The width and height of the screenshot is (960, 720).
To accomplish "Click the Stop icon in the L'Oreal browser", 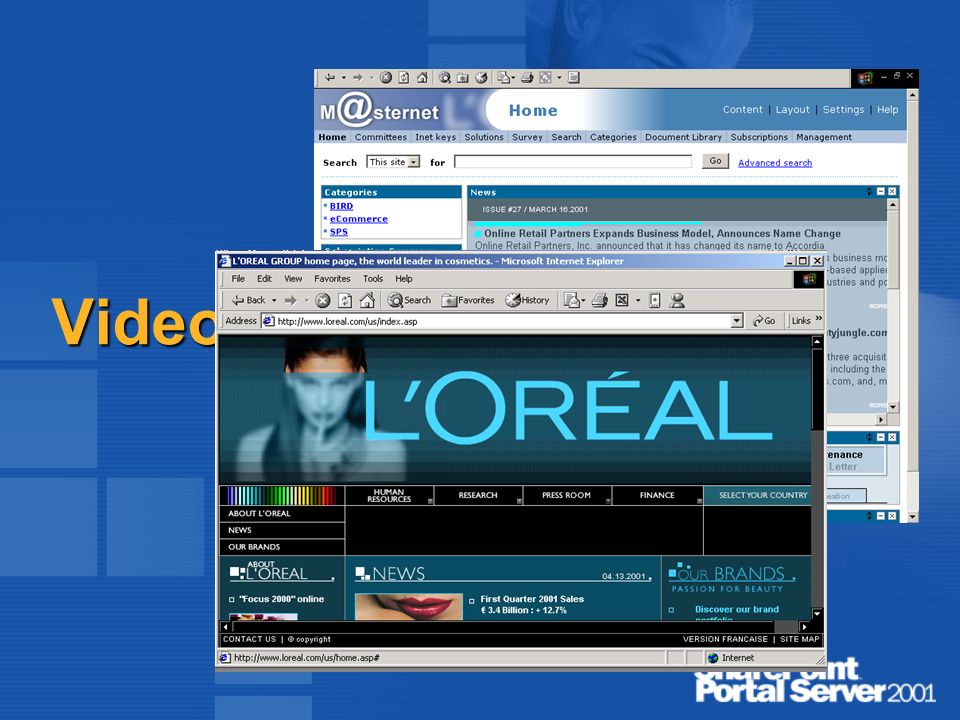I will pos(323,300).
